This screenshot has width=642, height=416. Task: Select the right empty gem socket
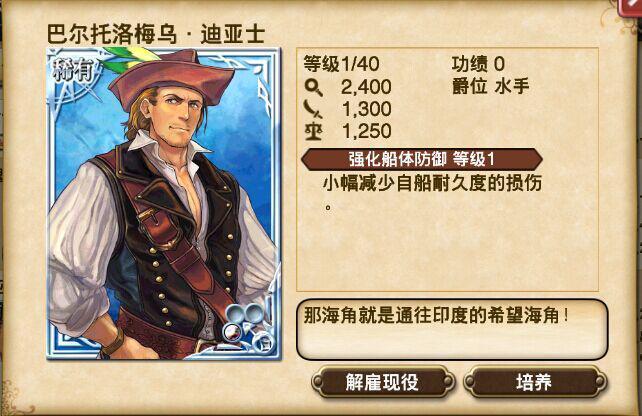[254, 314]
